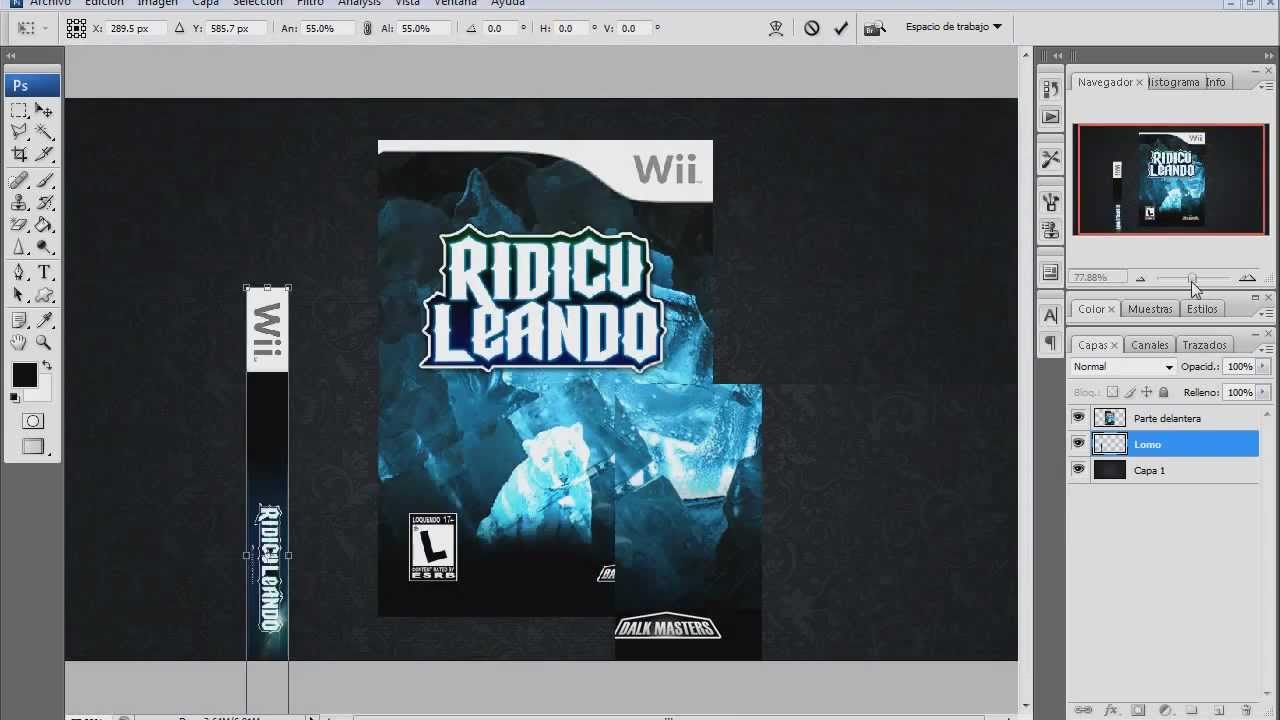
Task: Open the Espacio de trabajo dropdown
Action: tap(953, 27)
